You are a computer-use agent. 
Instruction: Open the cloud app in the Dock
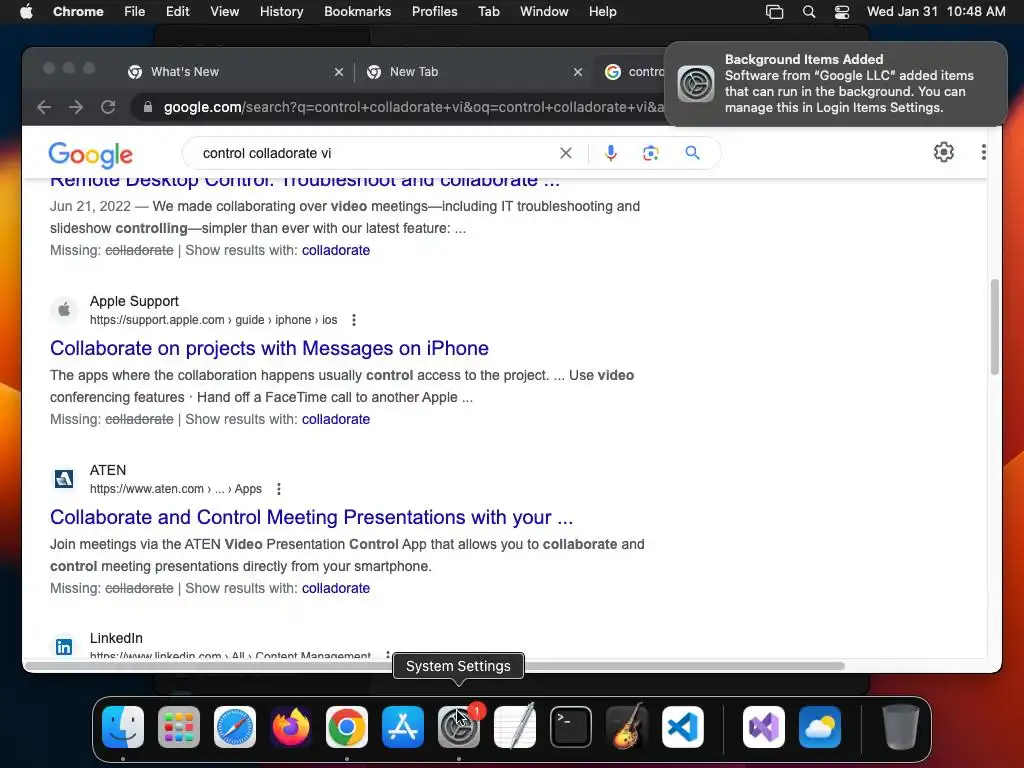[x=820, y=727]
